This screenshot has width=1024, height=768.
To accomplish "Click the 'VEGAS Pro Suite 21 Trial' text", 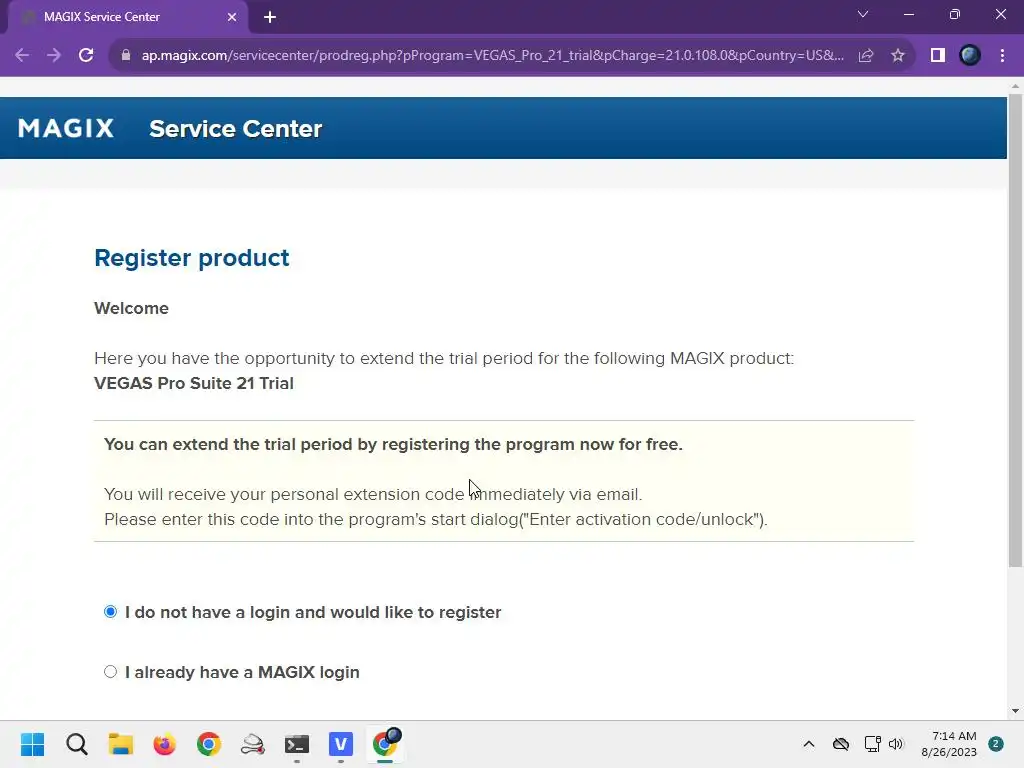I will (x=194, y=383).
